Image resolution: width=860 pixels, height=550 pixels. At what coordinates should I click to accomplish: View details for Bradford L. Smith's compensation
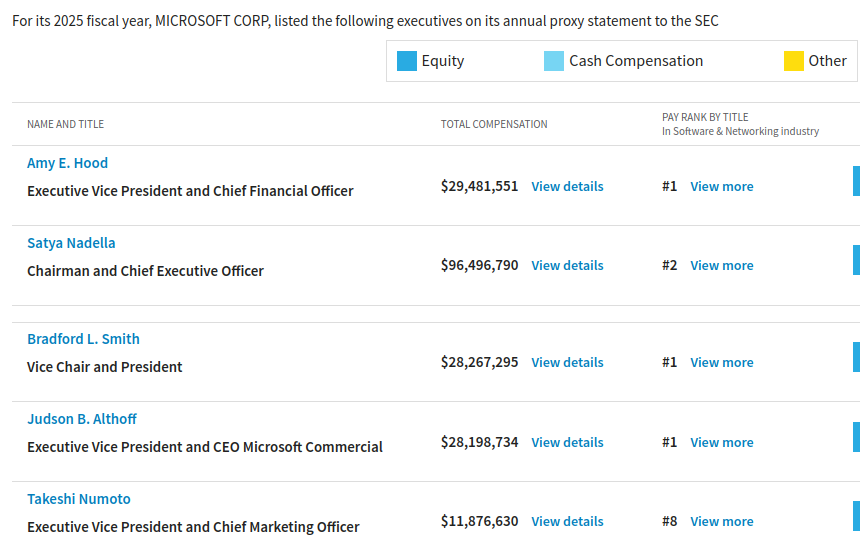pyautogui.click(x=567, y=362)
